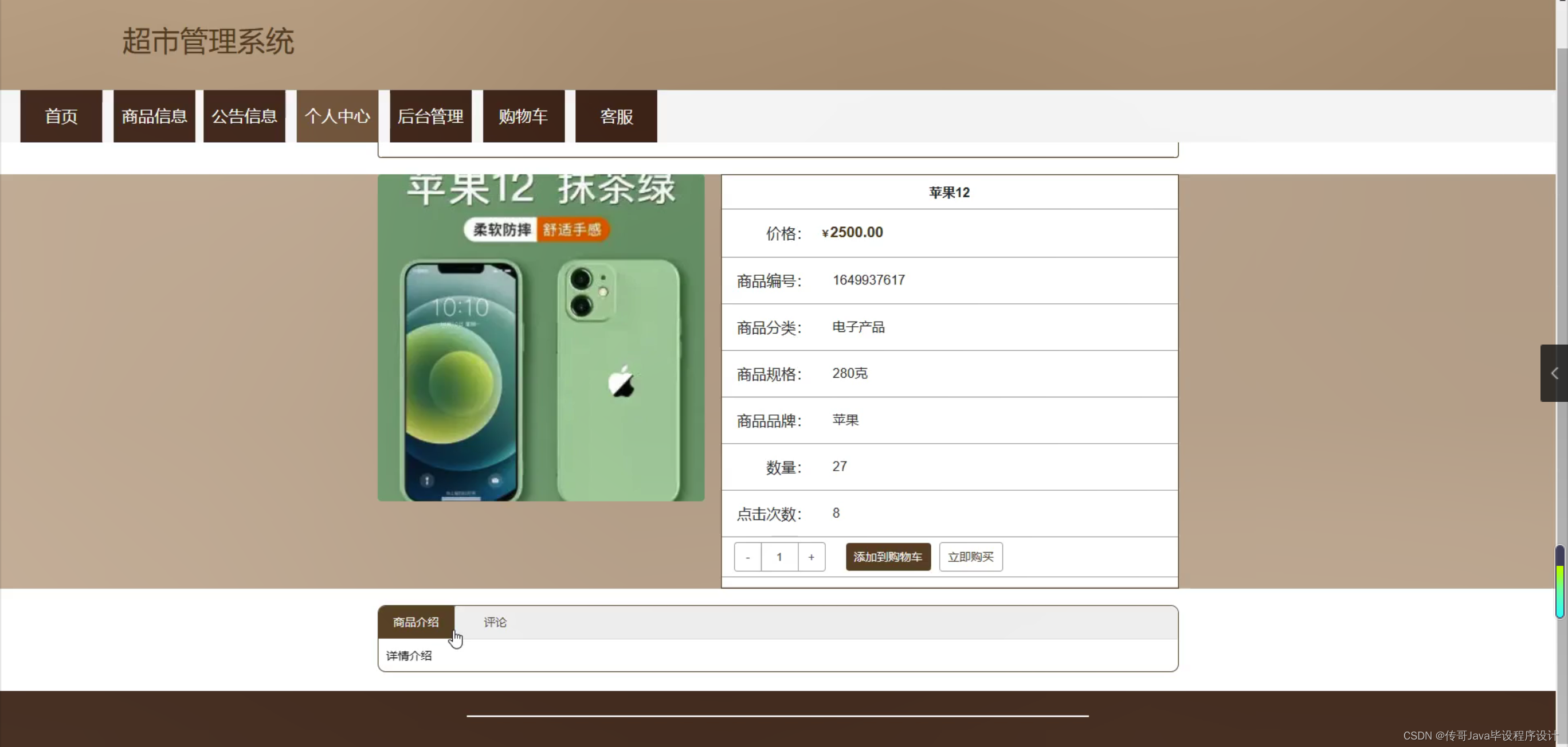Click 添加到购物车 add-to-cart button
Image resolution: width=1568 pixels, height=747 pixels.
click(x=888, y=557)
